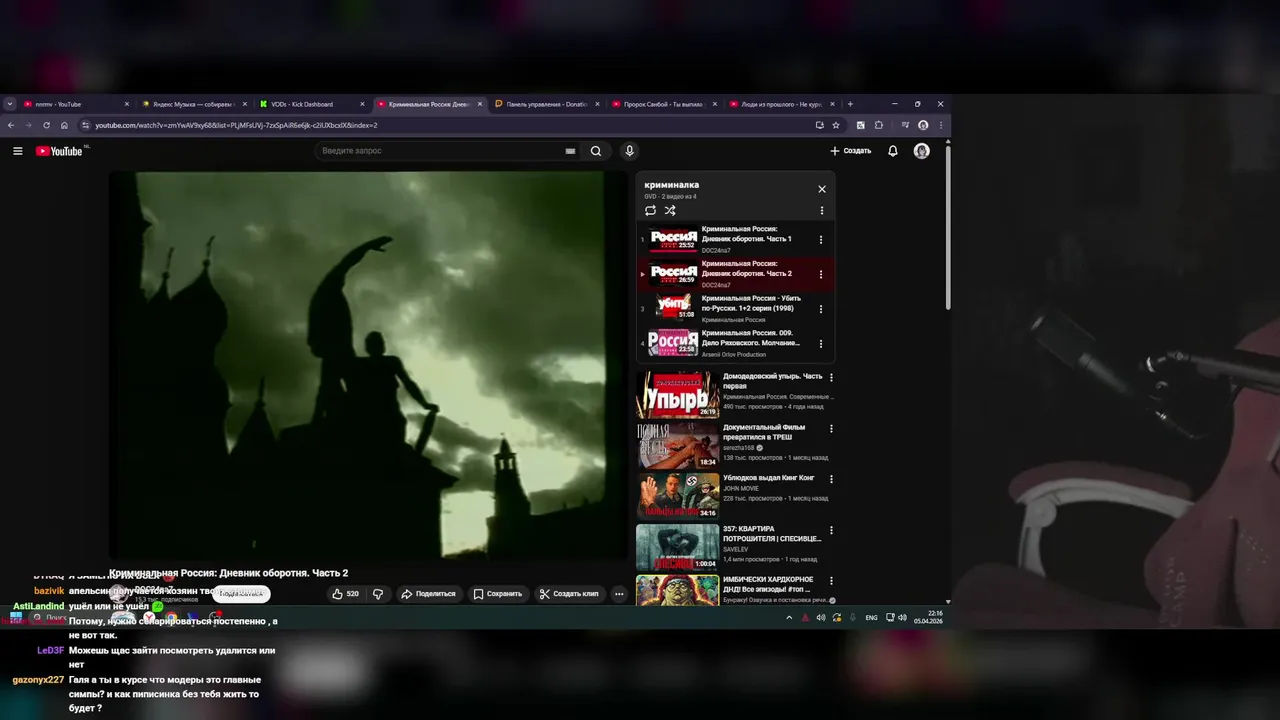Click the Сохранить save button

498,594
